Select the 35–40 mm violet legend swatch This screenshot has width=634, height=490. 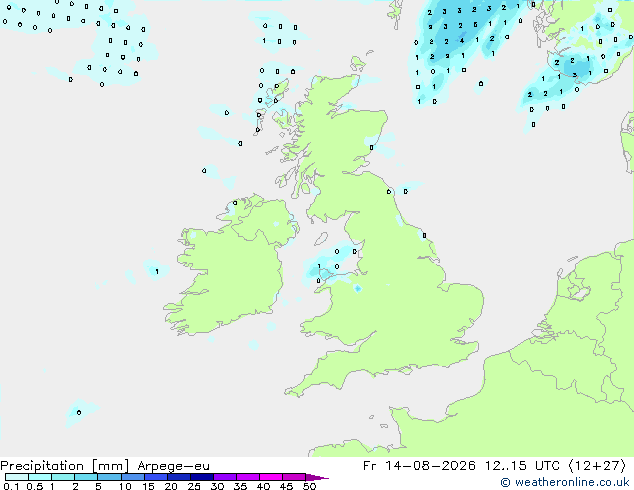(248, 477)
